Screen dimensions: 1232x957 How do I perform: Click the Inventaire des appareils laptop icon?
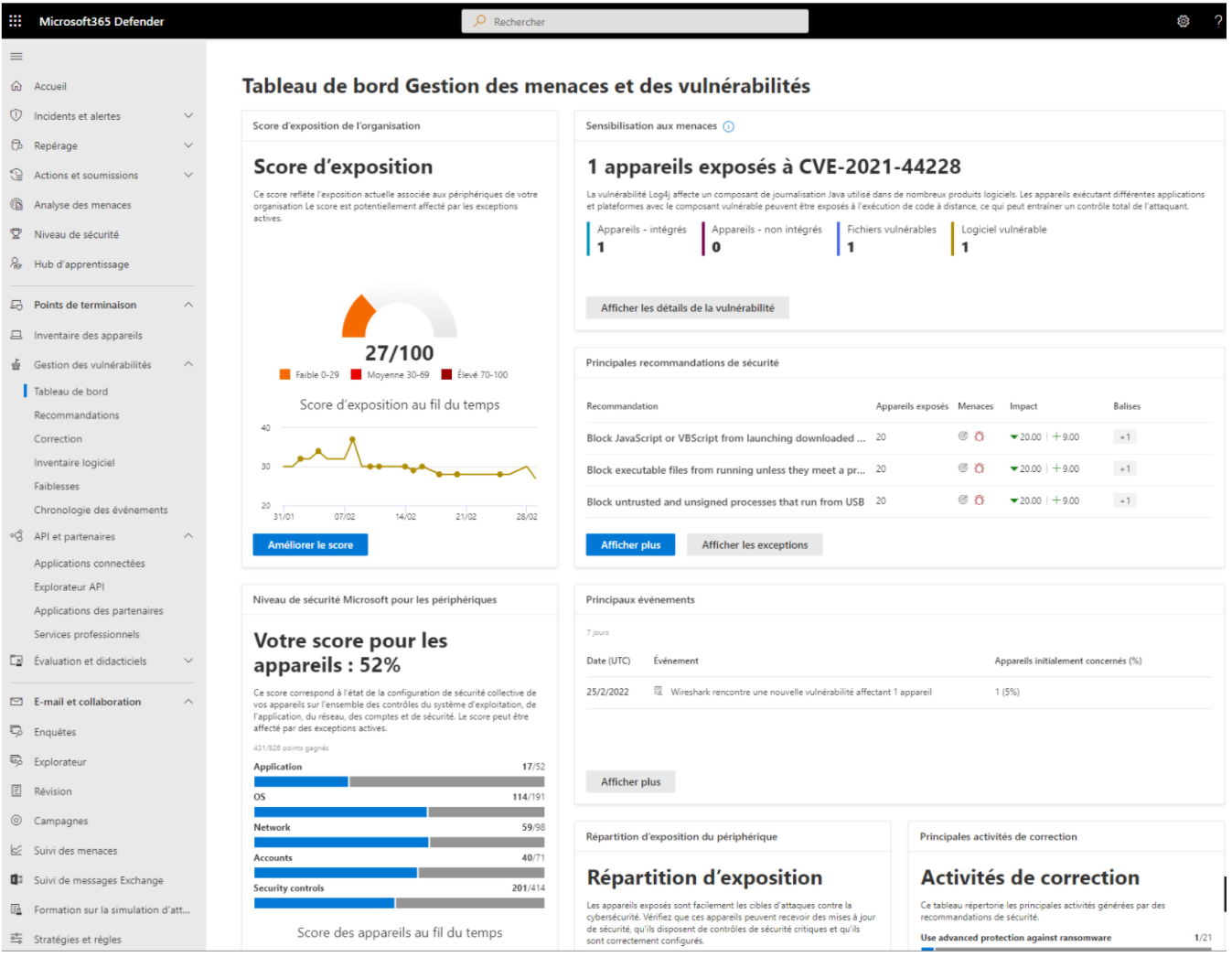pyautogui.click(x=16, y=335)
